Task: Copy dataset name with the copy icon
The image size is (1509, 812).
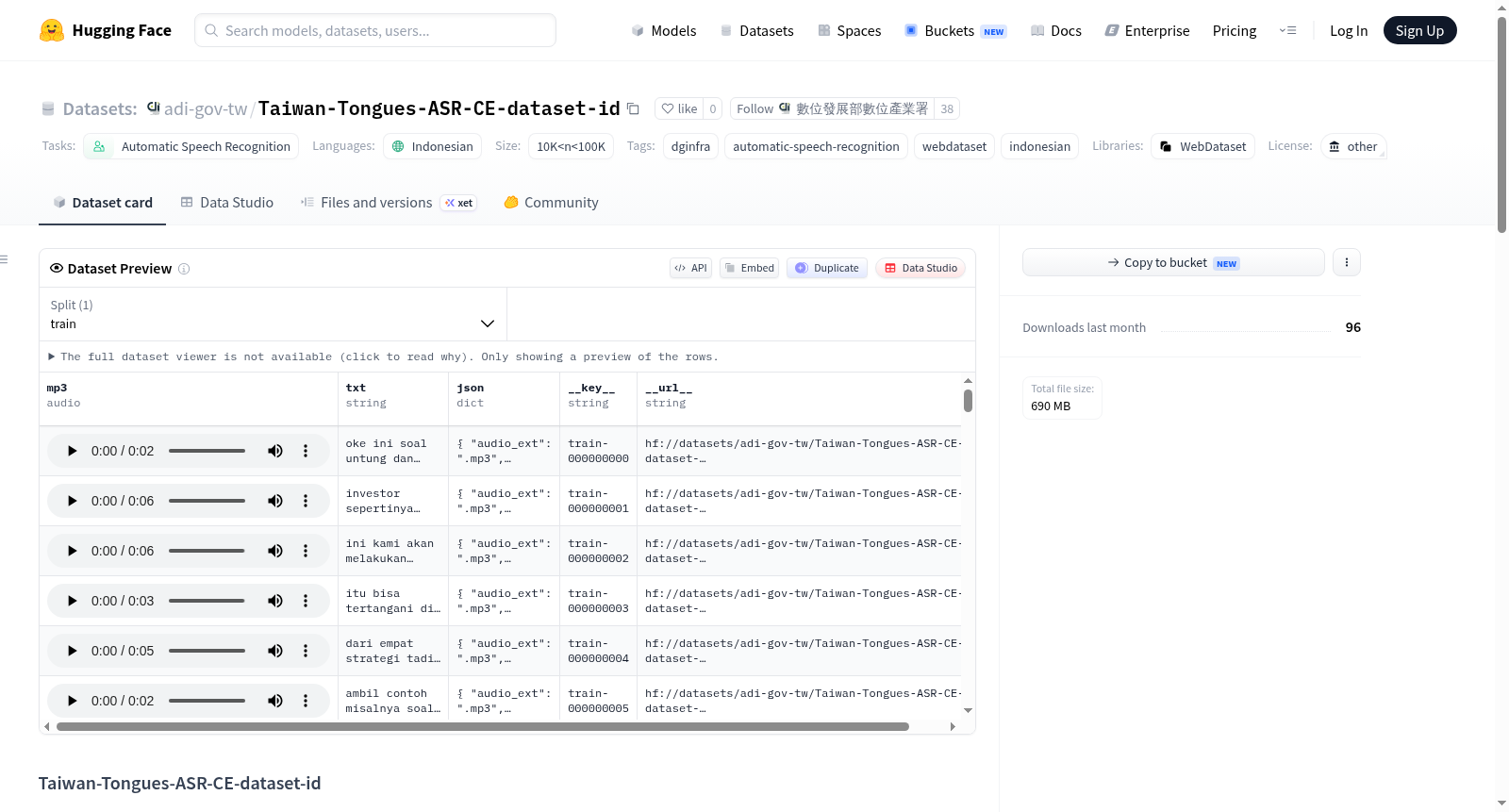Action: tap(634, 109)
